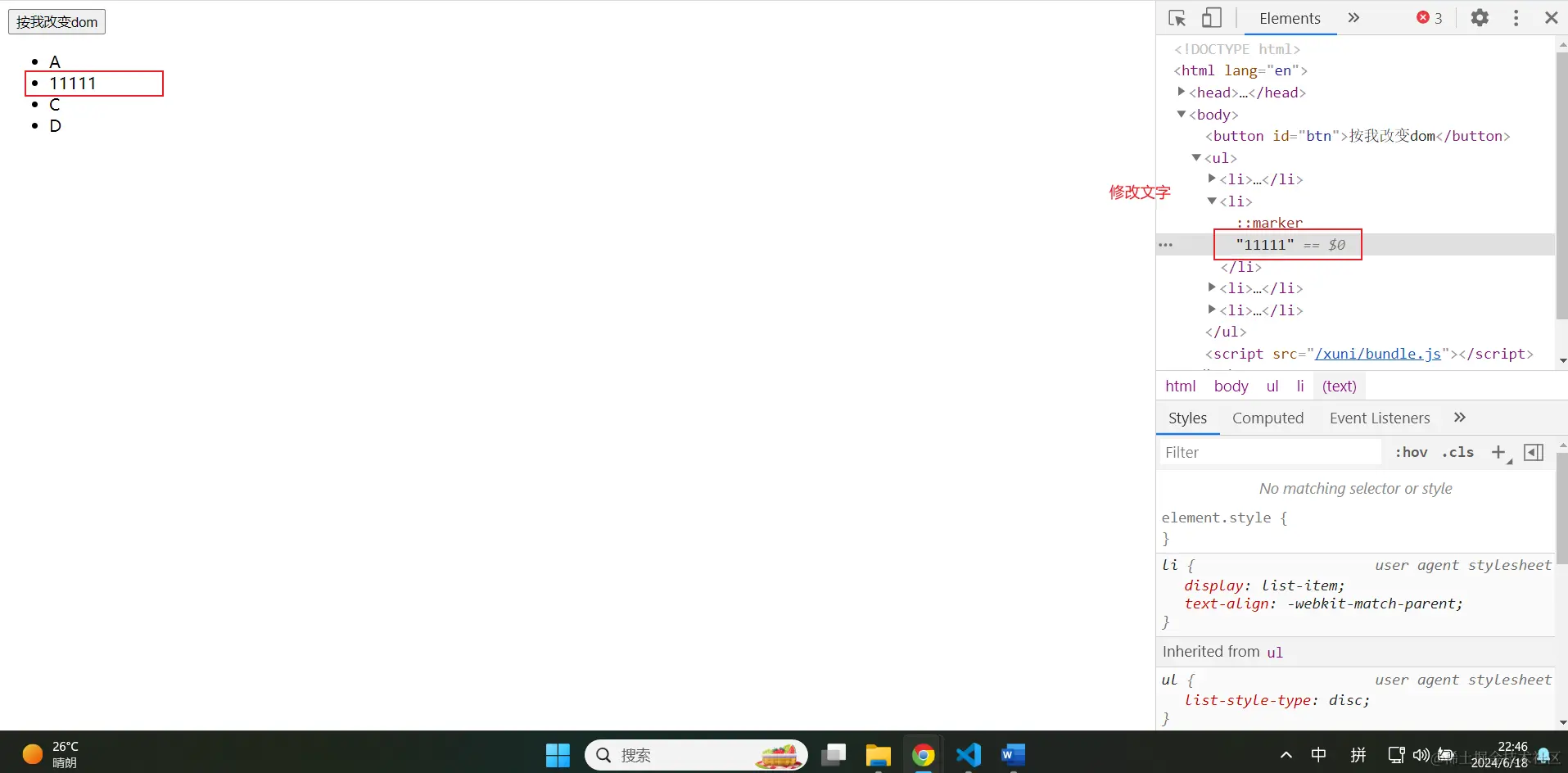The width and height of the screenshot is (1568, 773).
Task: Select html in the breadcrumb trail
Action: 1180,386
